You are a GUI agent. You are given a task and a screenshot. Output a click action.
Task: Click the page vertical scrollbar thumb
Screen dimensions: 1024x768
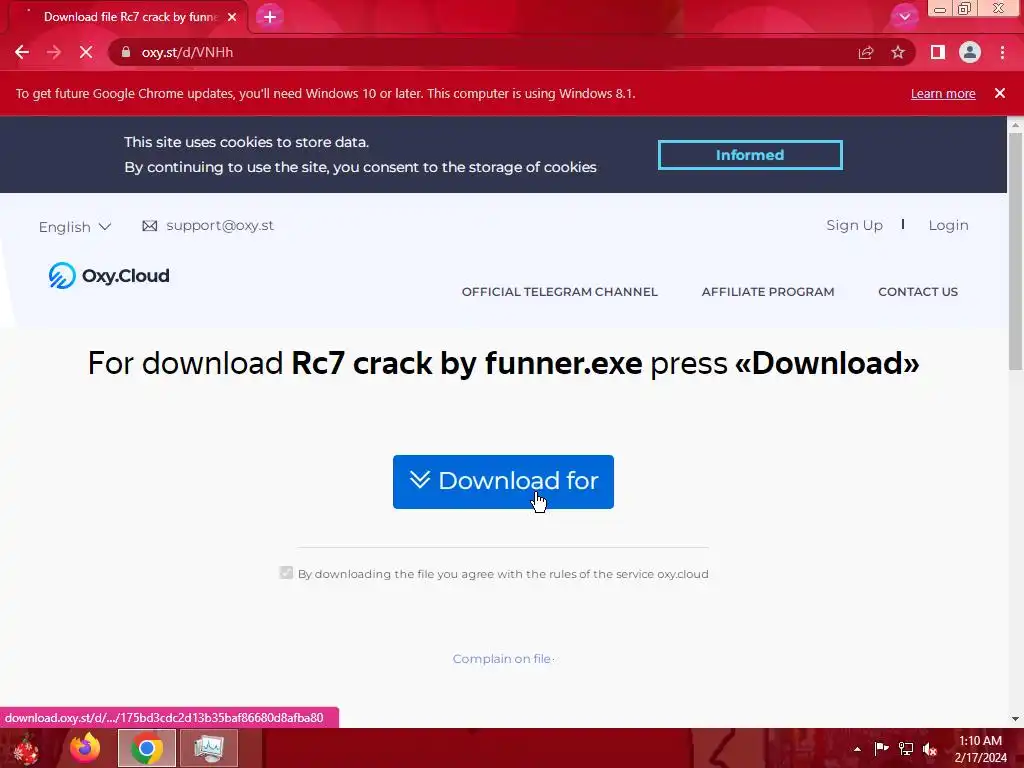(x=1016, y=251)
